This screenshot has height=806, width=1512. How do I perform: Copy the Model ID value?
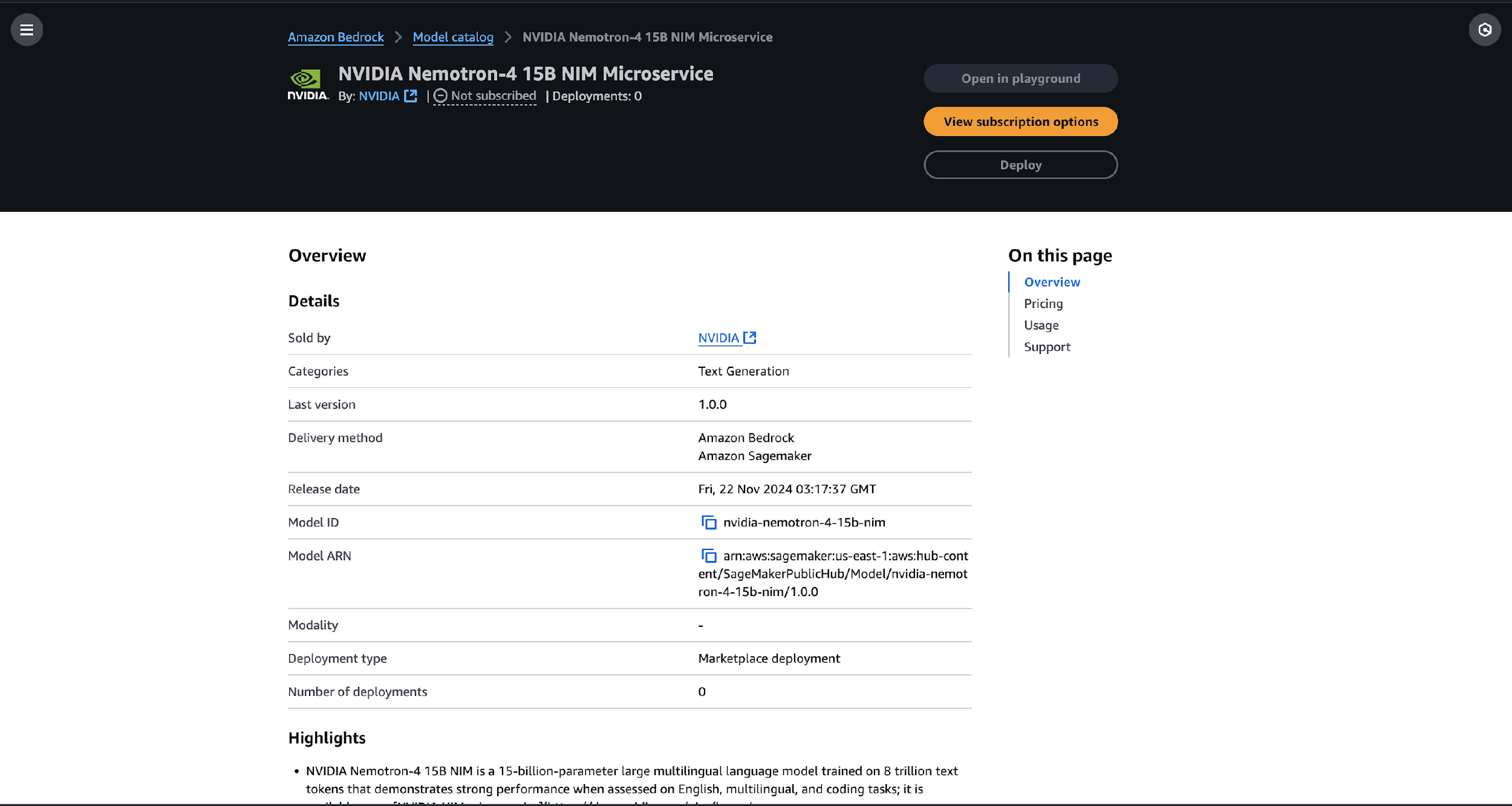708,522
